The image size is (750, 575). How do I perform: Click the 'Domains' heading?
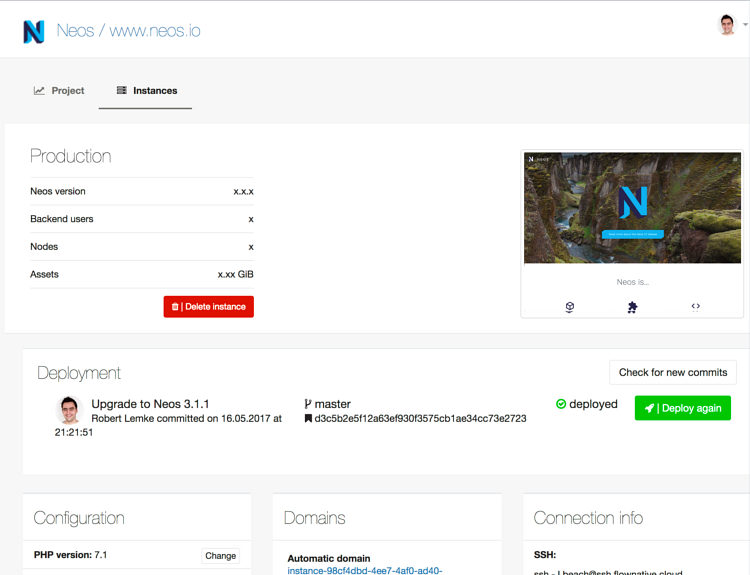click(314, 518)
